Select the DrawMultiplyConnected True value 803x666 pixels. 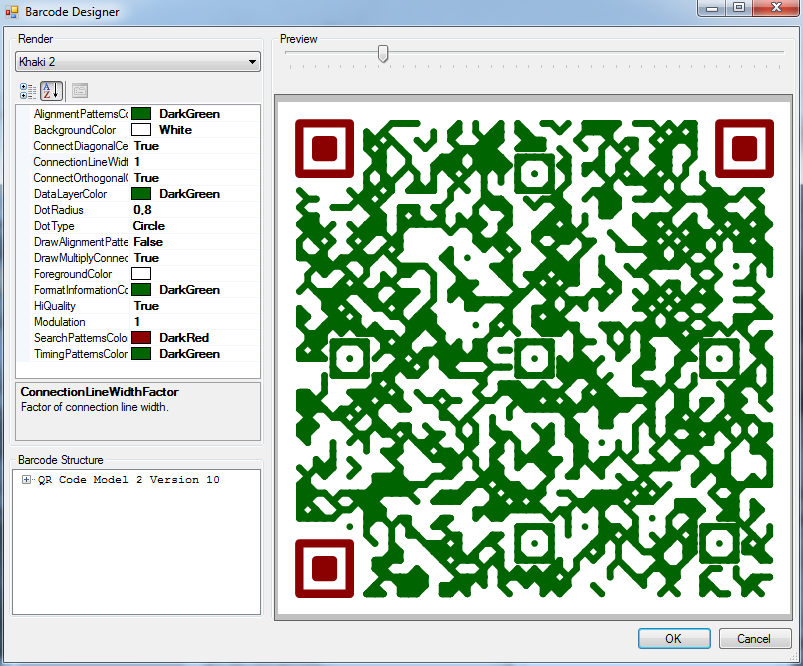click(x=146, y=258)
